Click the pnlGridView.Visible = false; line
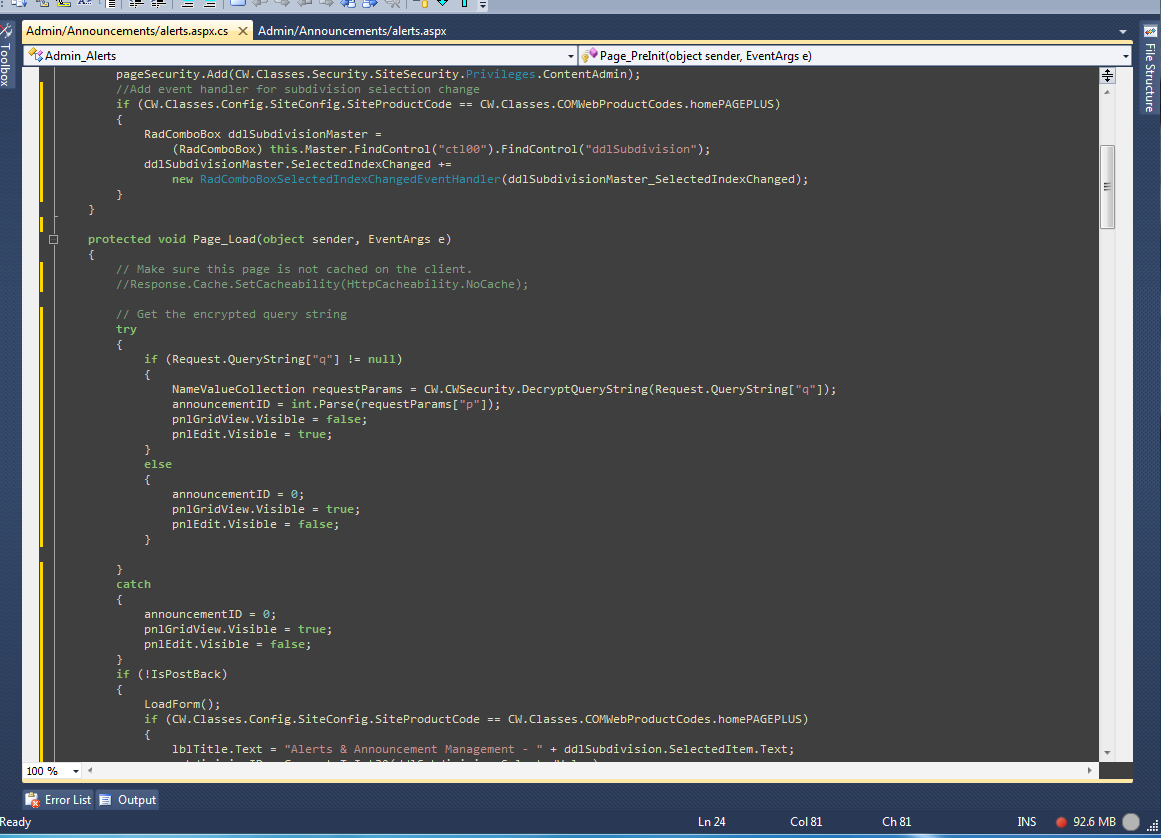This screenshot has width=1161, height=838. (x=270, y=419)
